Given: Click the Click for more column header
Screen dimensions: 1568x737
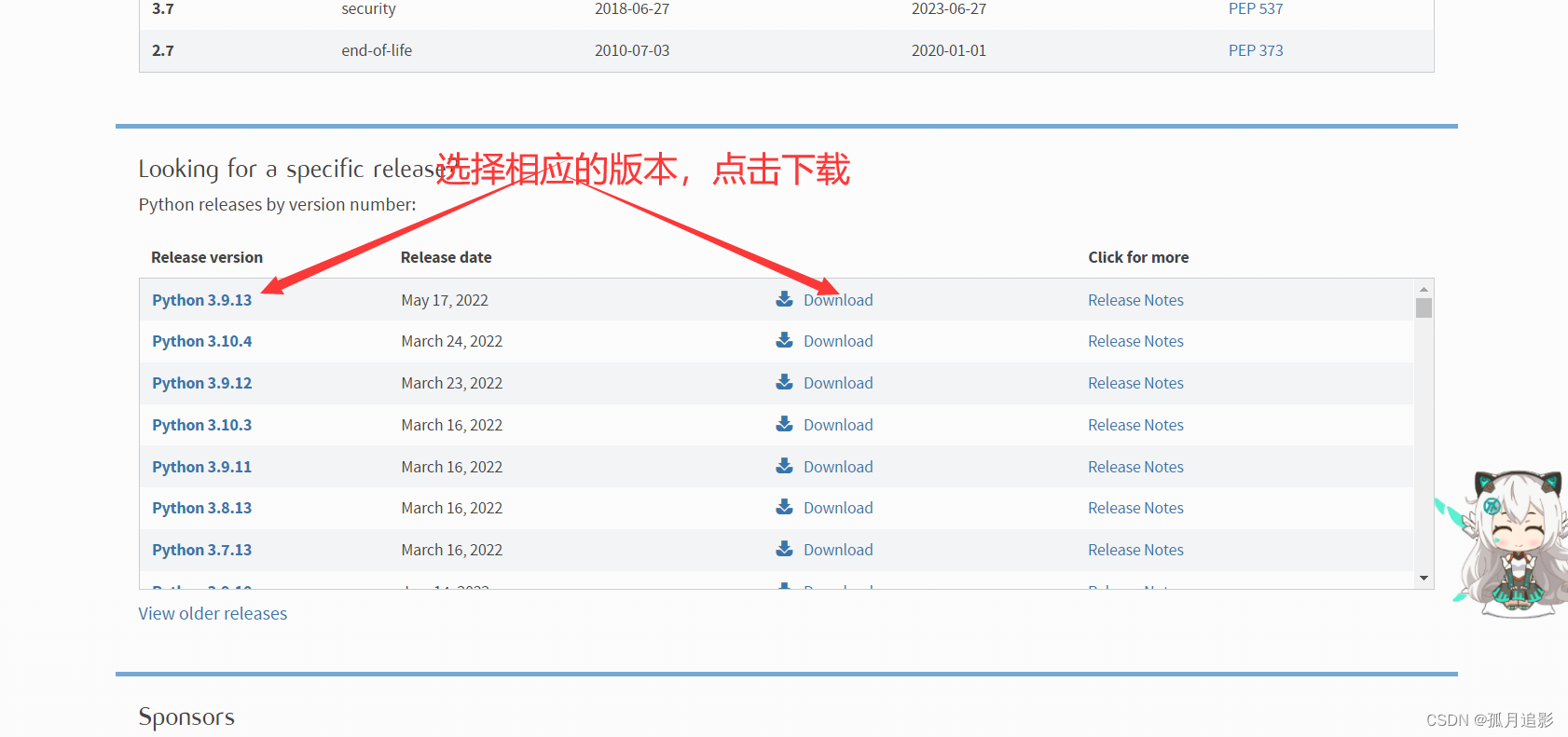Looking at the screenshot, I should (x=1138, y=257).
